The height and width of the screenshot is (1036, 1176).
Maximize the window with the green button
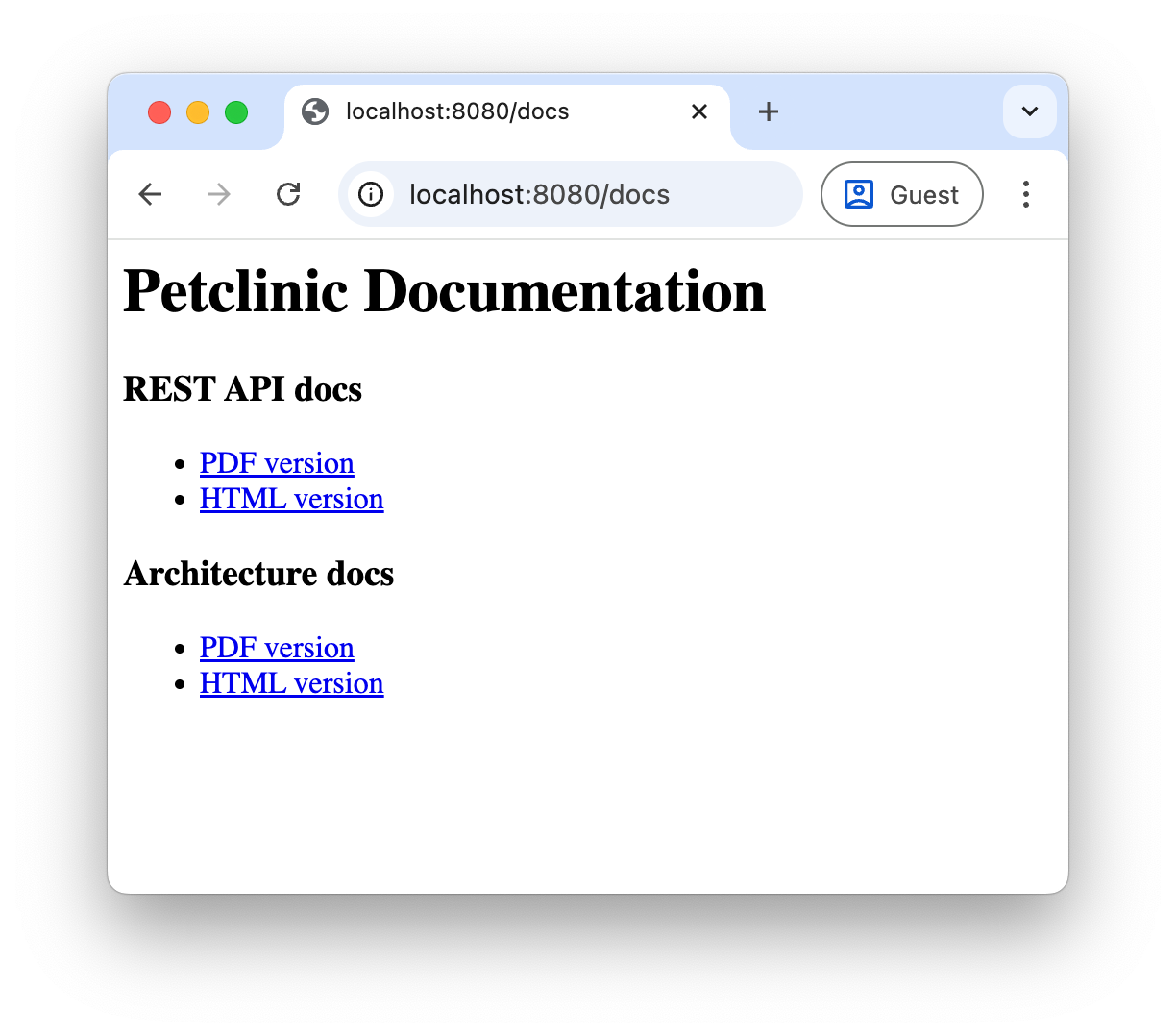236,112
